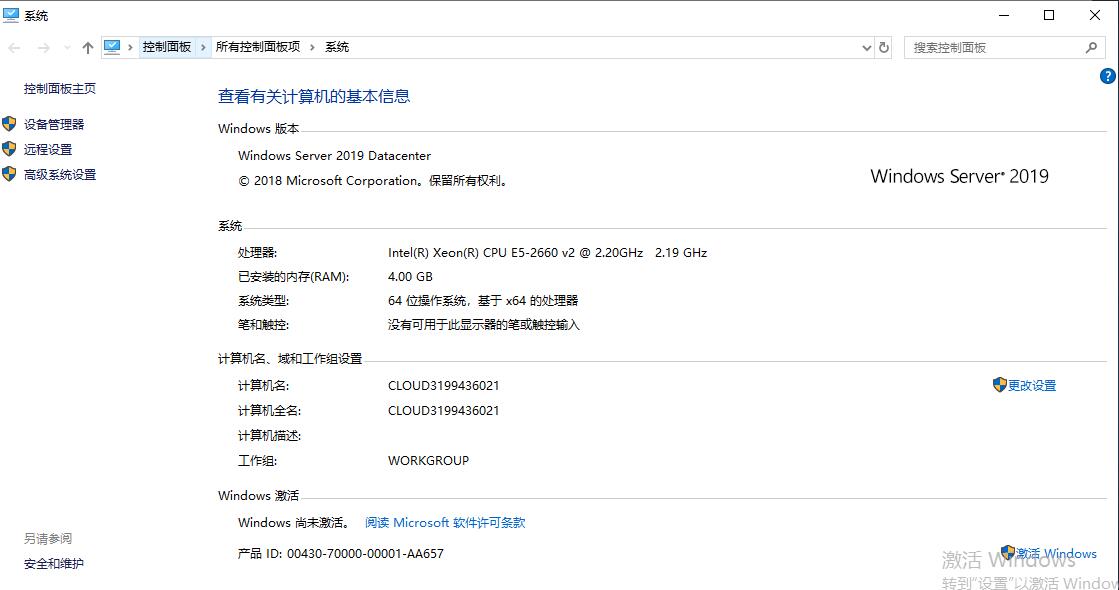Click the Windows Server 2019 Datacenter text
Screen dimensions: 1119x590
tap(335, 156)
